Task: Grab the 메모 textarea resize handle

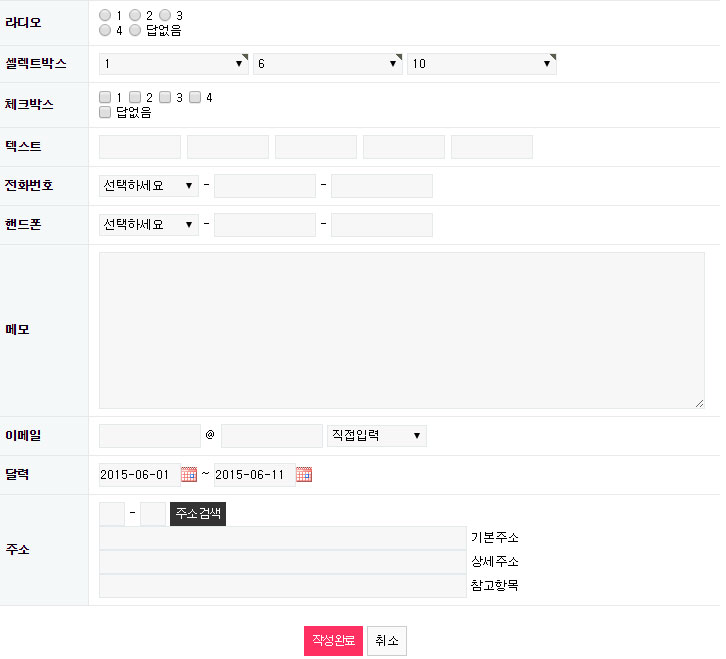Action: (699, 404)
